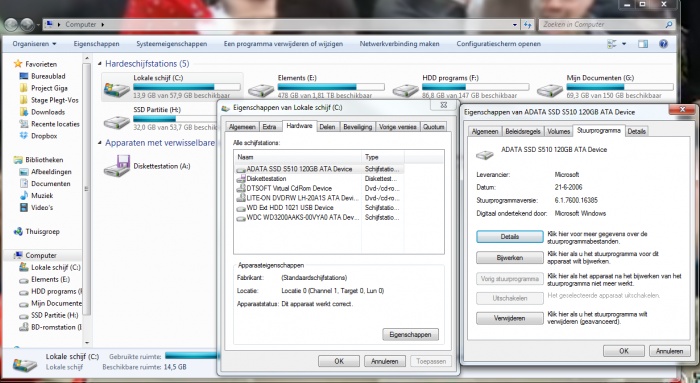The width and height of the screenshot is (700, 383).
Task: Click Systeemeigenschappen in the toolbar
Action: [171, 44]
